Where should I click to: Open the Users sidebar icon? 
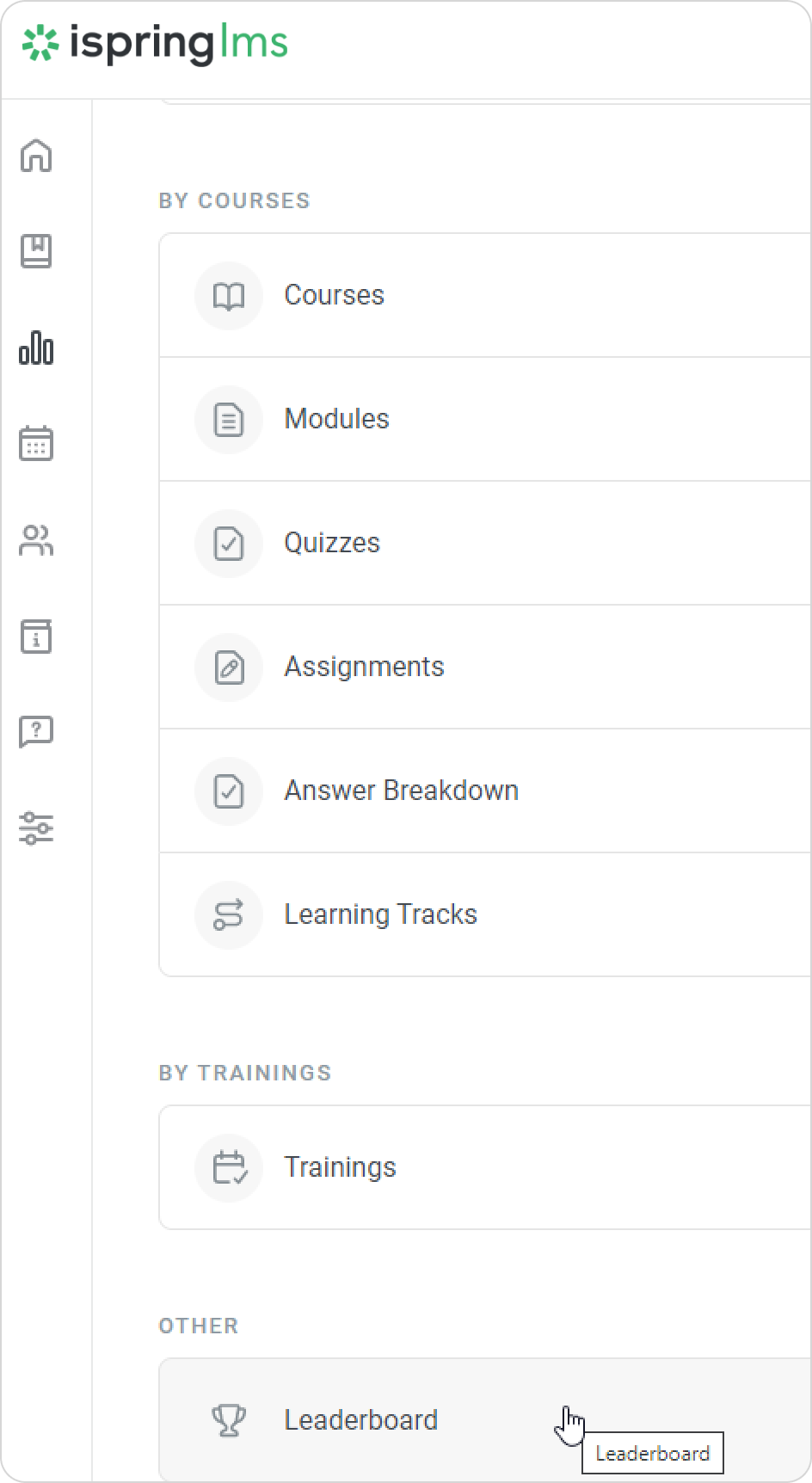click(x=36, y=540)
